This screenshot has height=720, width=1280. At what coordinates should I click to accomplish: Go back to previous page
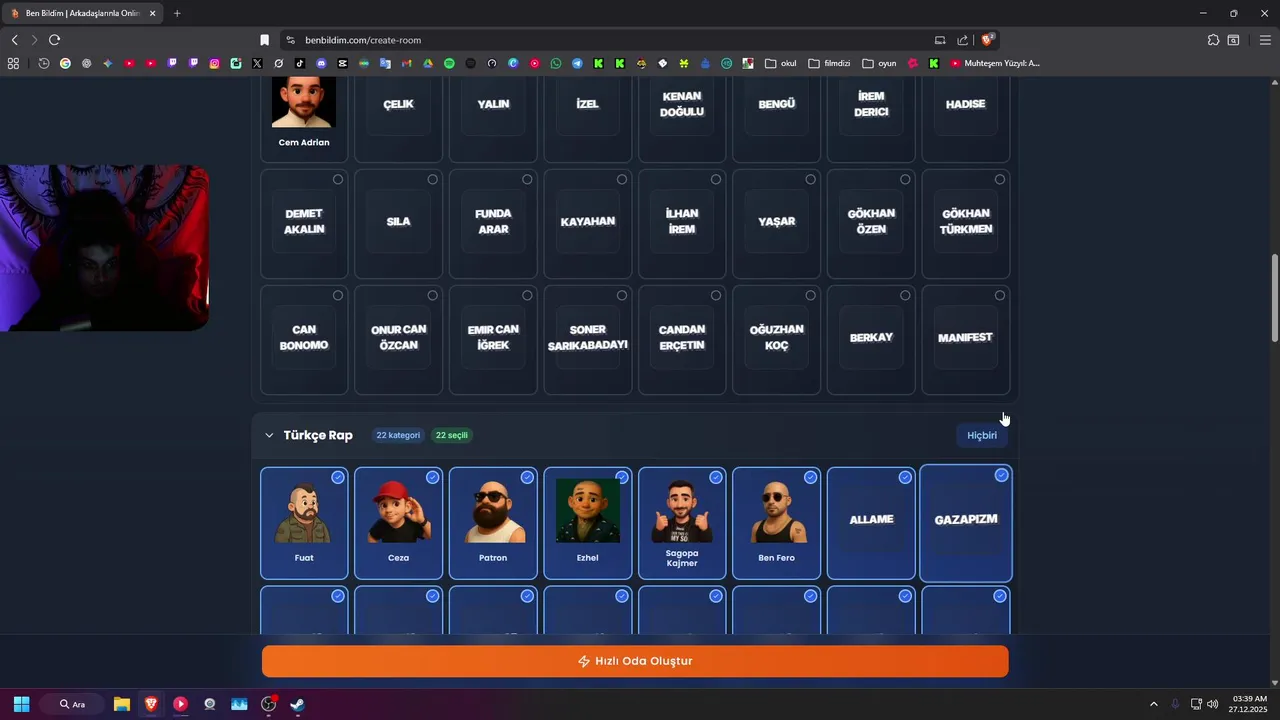pyautogui.click(x=14, y=40)
